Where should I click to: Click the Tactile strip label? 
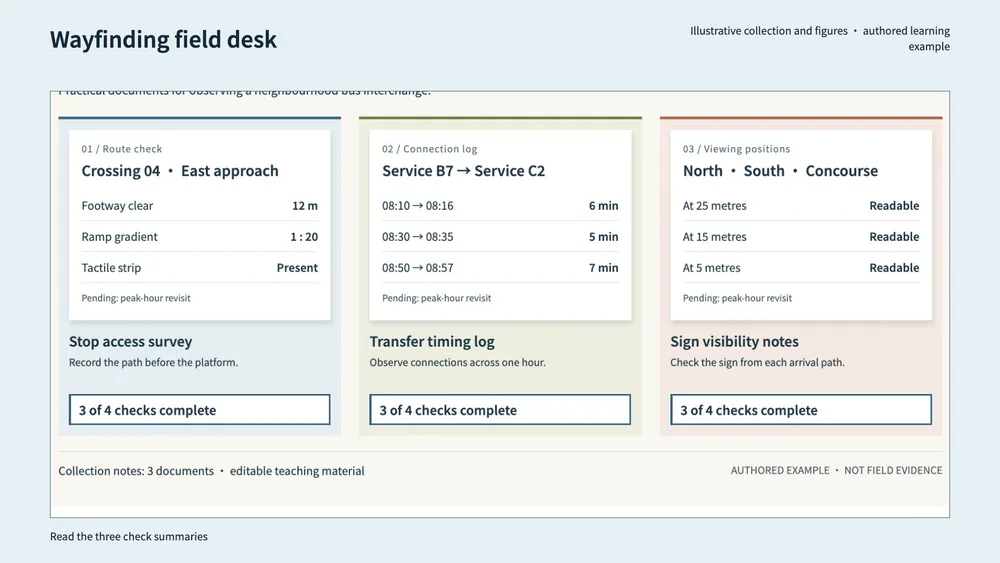(111, 268)
